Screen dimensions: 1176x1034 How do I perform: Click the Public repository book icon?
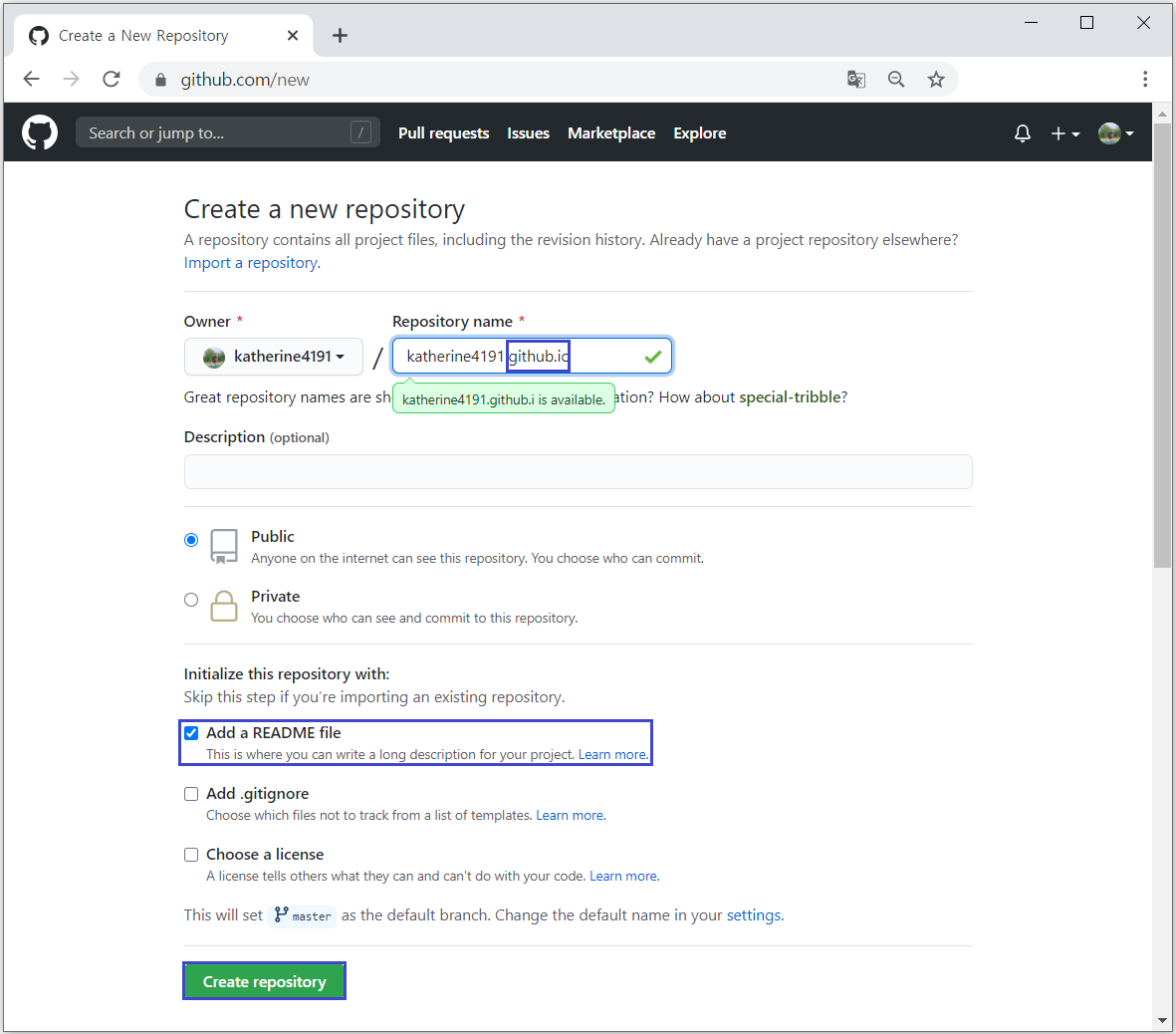click(x=223, y=546)
